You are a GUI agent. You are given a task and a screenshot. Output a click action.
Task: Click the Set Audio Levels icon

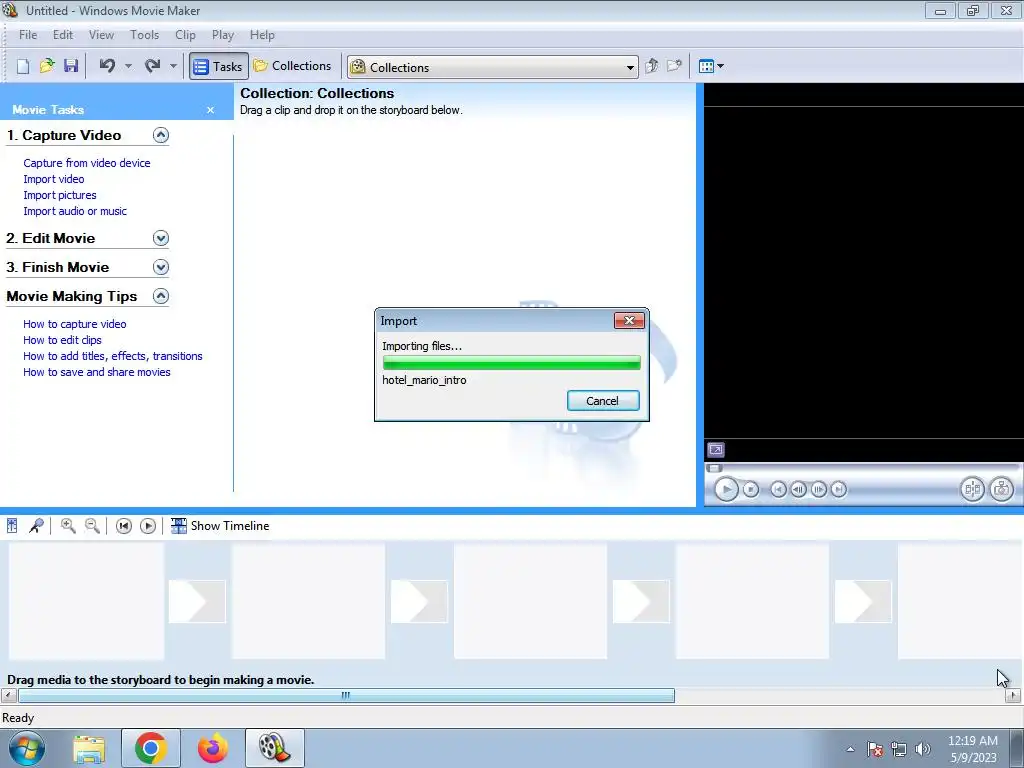point(12,526)
